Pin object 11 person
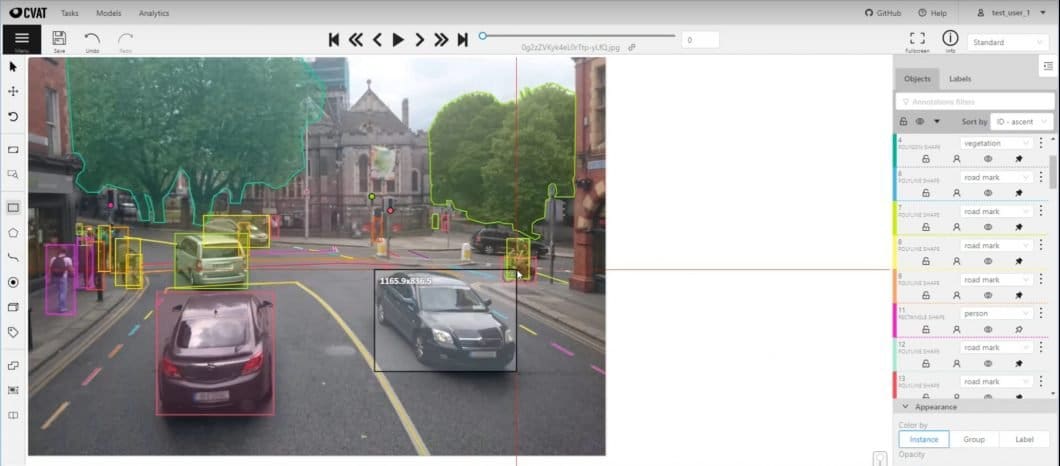Image resolution: width=1060 pixels, height=466 pixels. click(1019, 329)
